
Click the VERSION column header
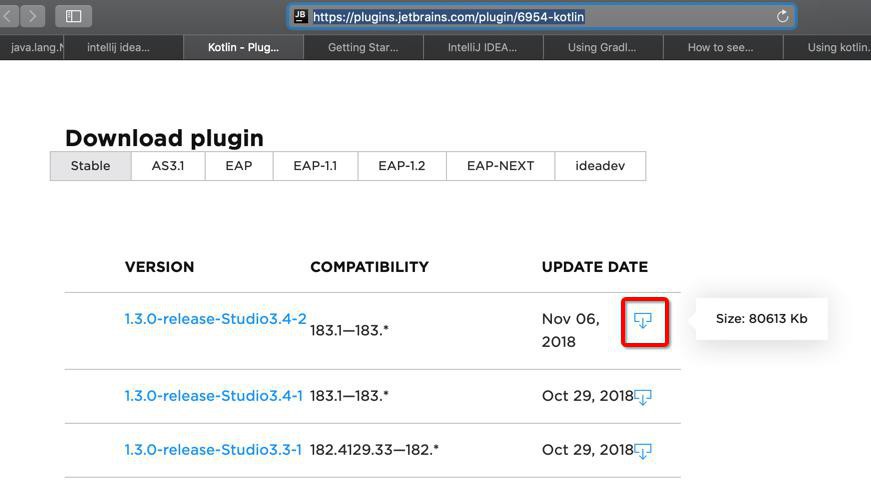(x=159, y=267)
